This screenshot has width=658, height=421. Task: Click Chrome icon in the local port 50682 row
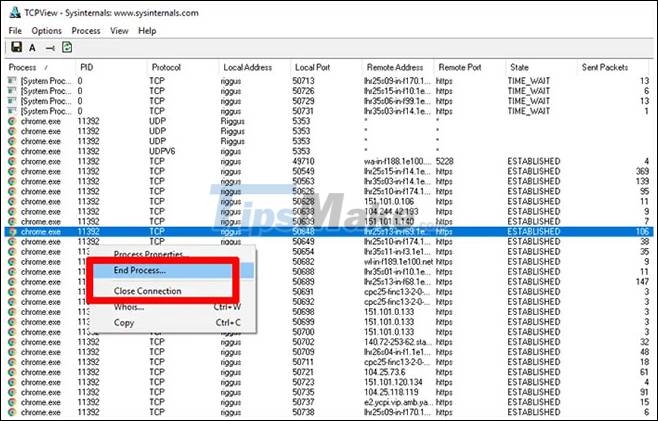[12, 262]
